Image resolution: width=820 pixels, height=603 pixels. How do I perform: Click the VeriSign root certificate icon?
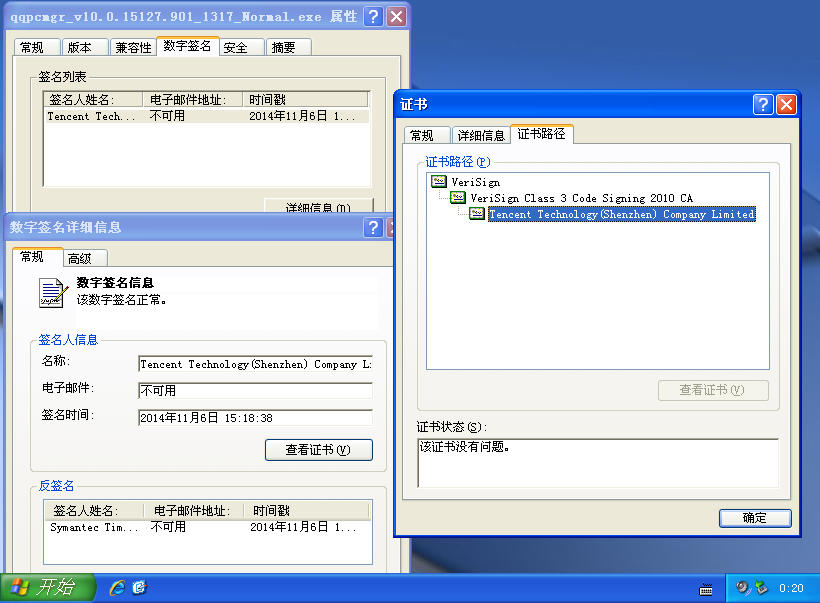439,181
